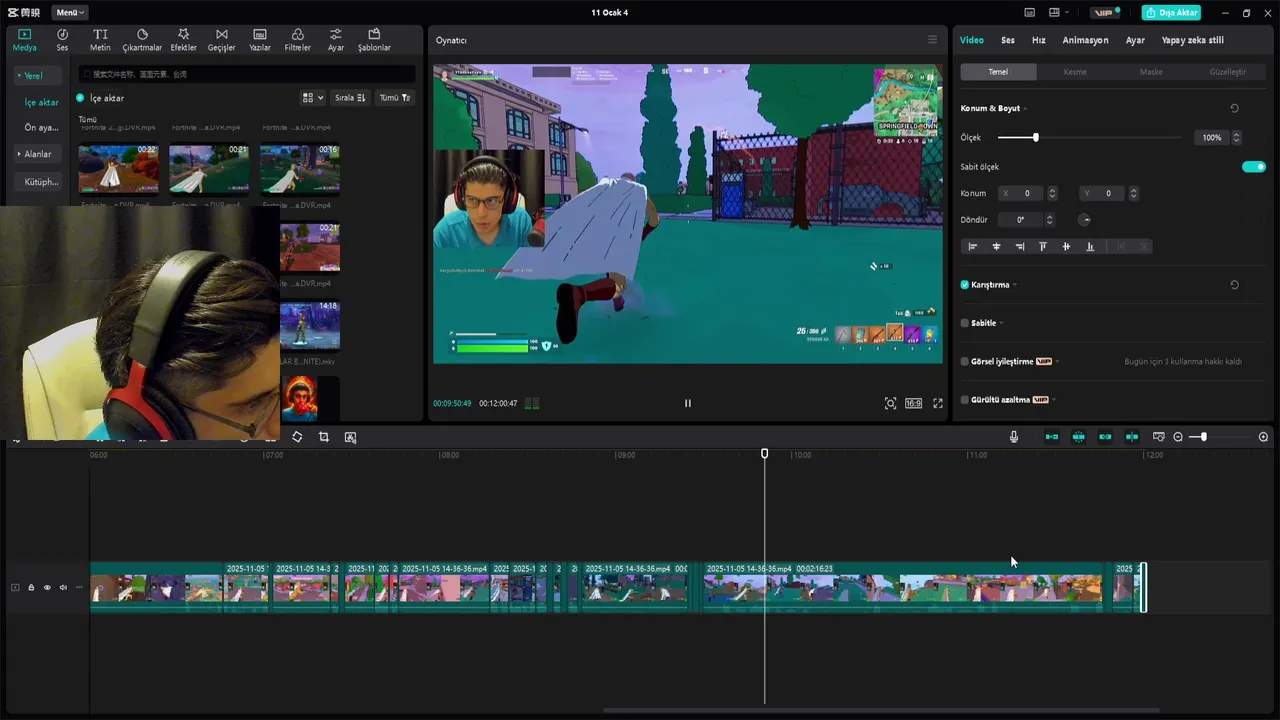1280x720 pixels.
Task: Select the İçe aktar radio option
Action: 80,98
